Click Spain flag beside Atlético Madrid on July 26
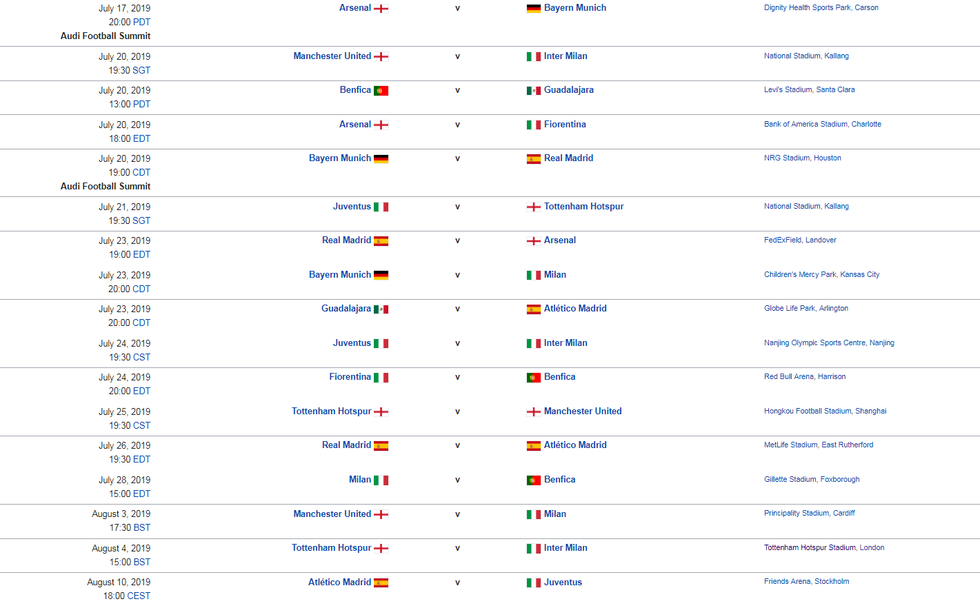Viewport: 980px width, 614px height. (534, 446)
